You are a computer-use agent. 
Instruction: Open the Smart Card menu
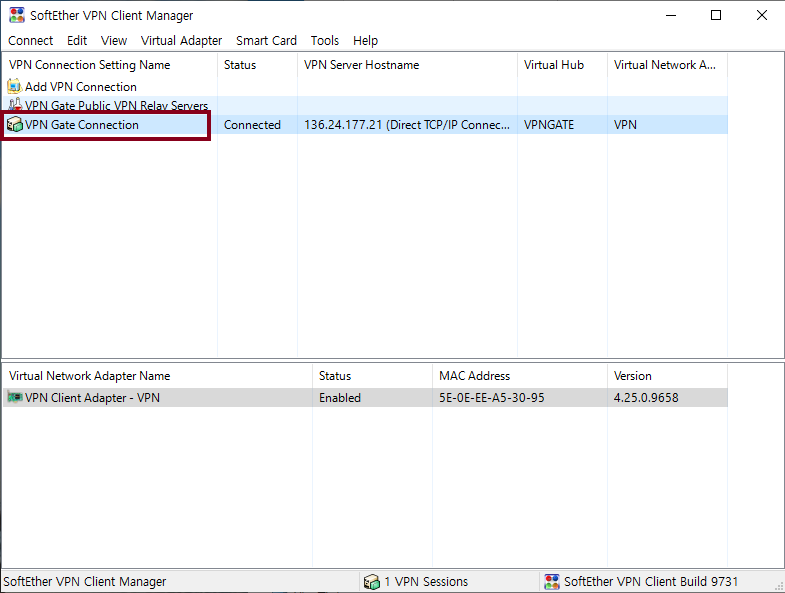266,41
